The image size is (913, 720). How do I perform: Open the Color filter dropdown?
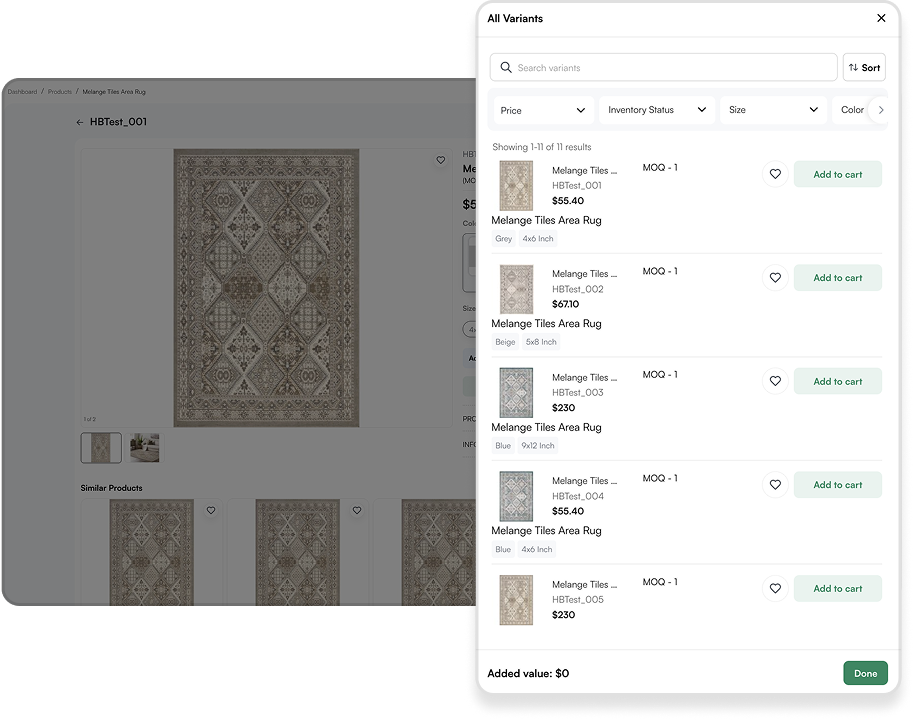[852, 110]
